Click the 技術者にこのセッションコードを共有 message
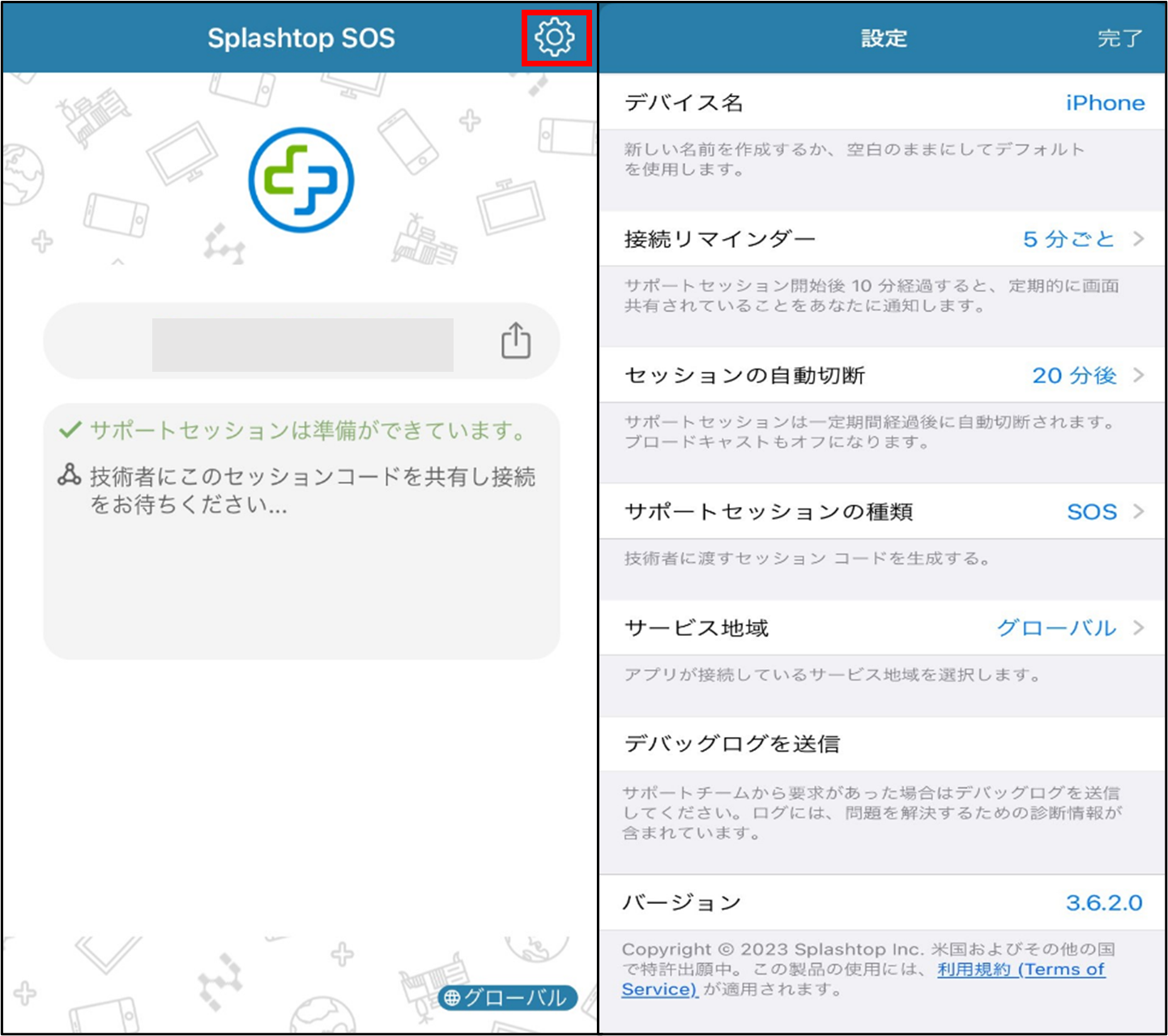 point(313,490)
